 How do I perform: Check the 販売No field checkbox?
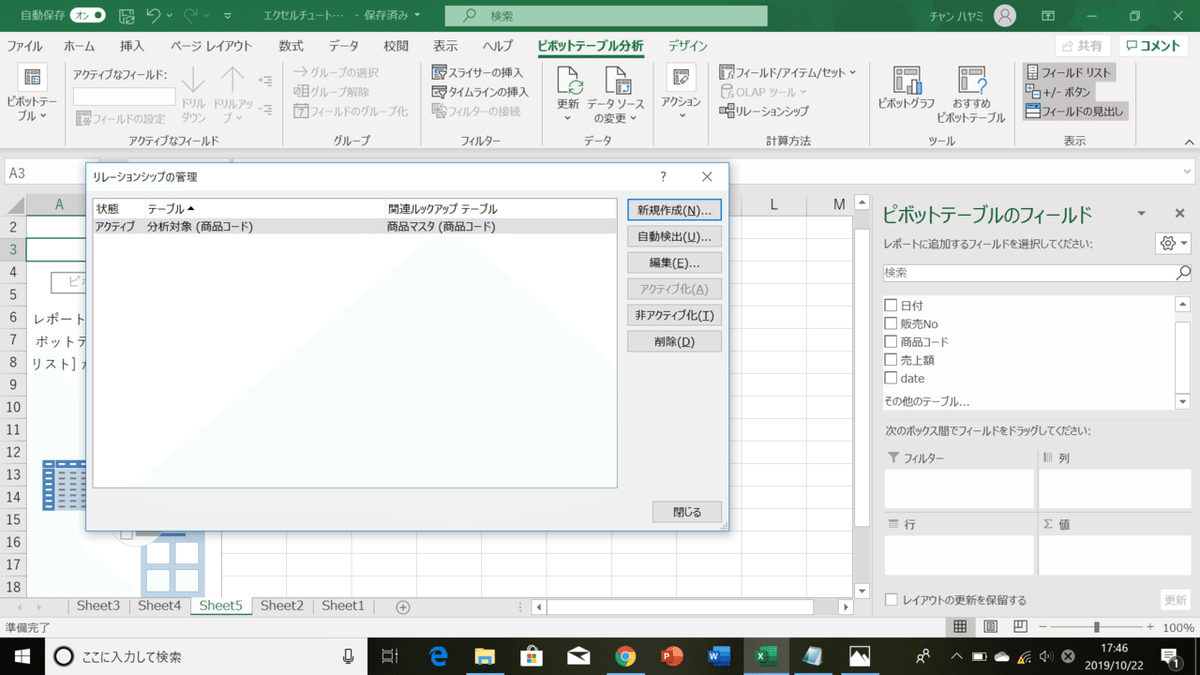point(890,324)
